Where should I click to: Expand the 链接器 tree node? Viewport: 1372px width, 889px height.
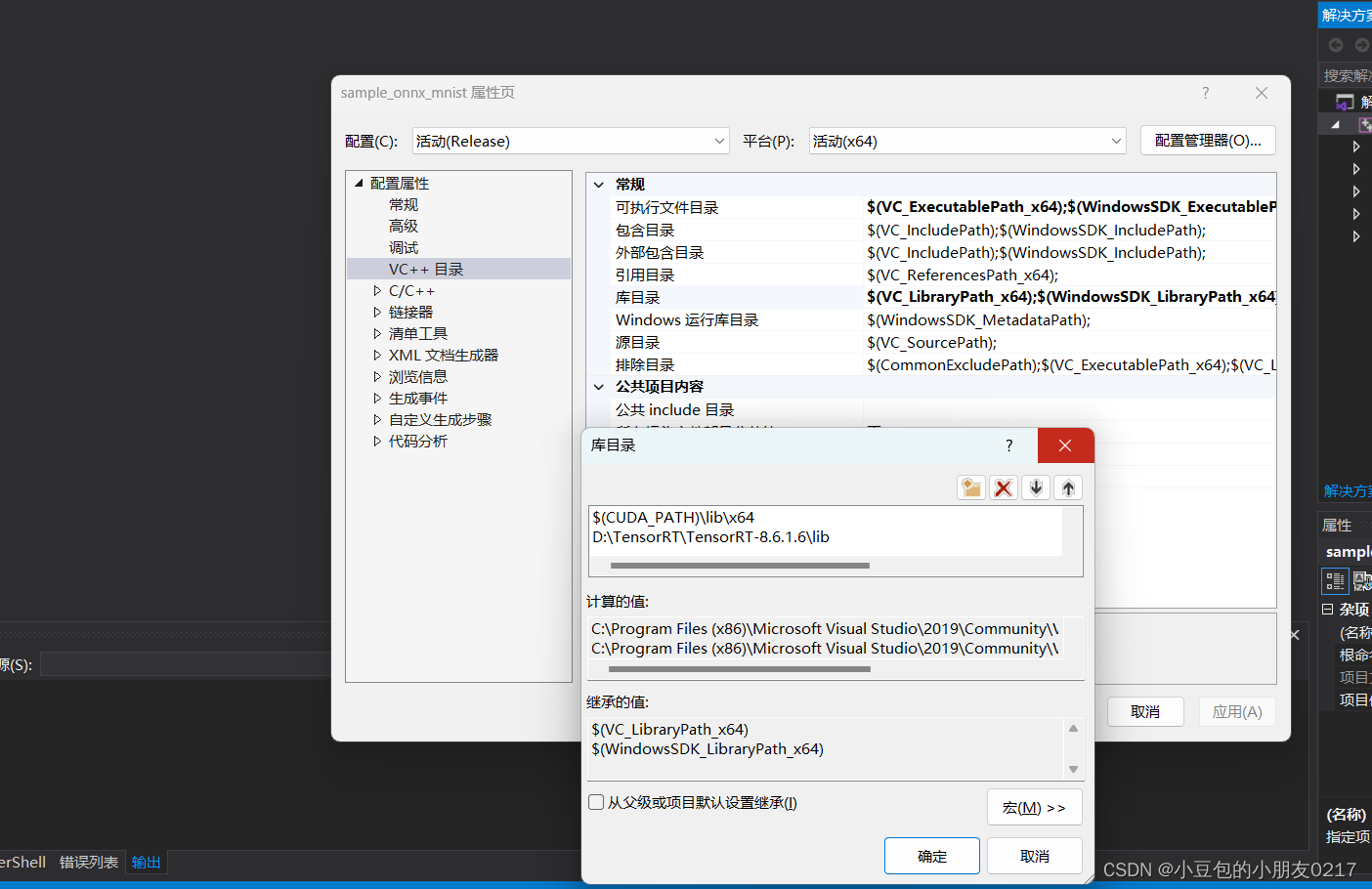point(377,312)
